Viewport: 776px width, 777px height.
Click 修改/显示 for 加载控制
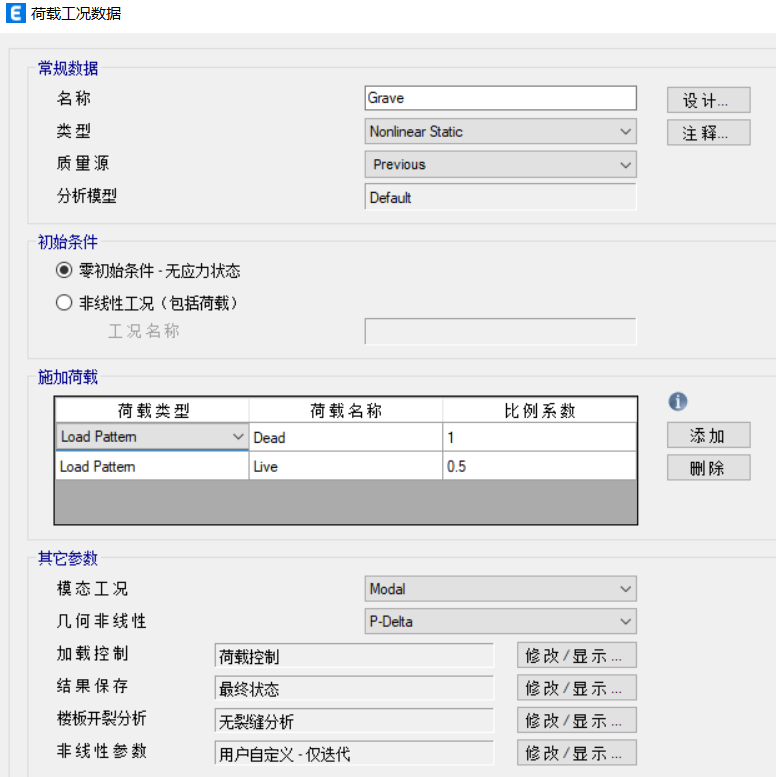[x=576, y=656]
